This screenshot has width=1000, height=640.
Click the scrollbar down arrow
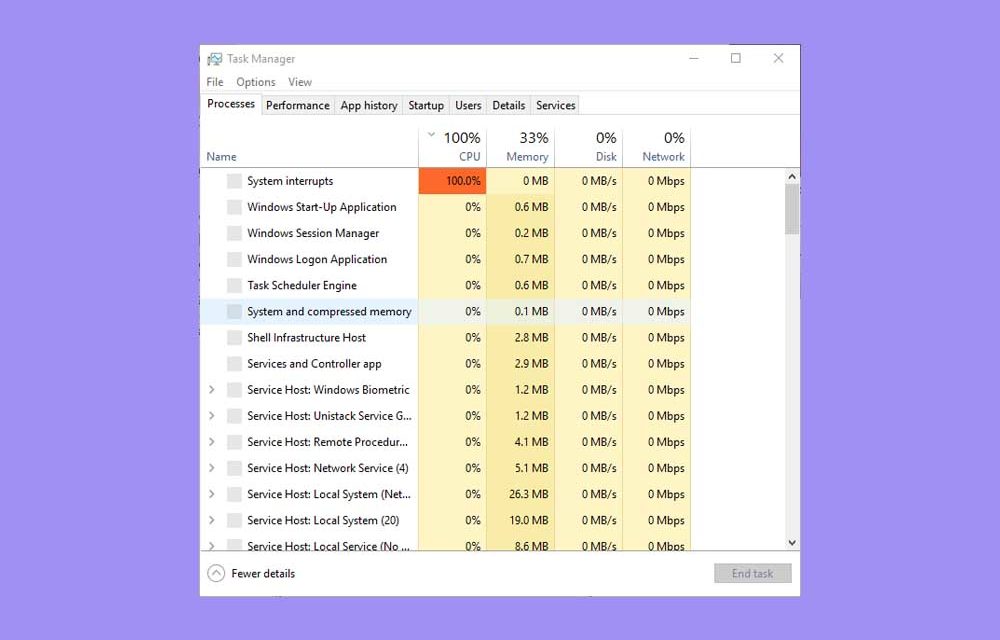(x=791, y=541)
